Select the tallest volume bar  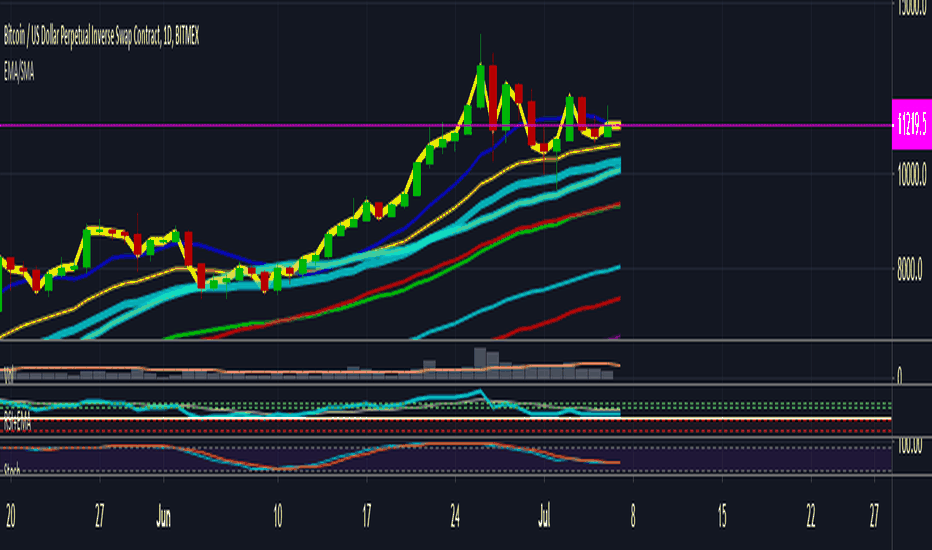point(480,364)
